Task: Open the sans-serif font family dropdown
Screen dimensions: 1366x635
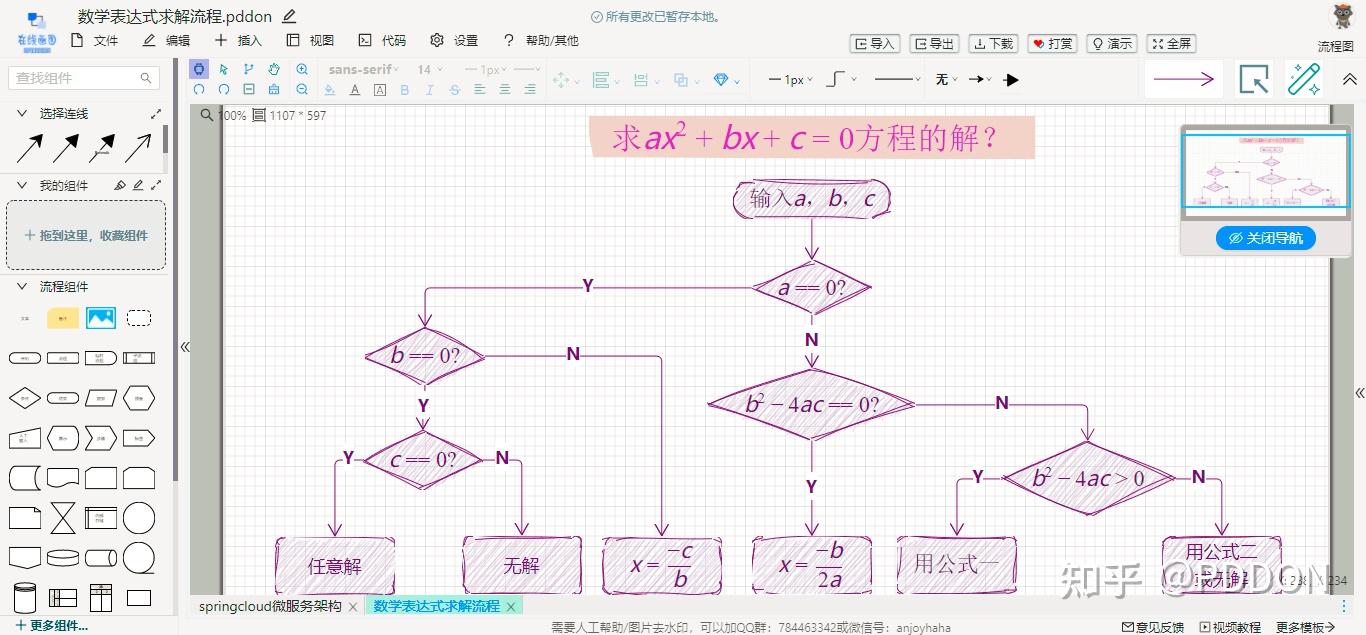Action: click(x=362, y=69)
